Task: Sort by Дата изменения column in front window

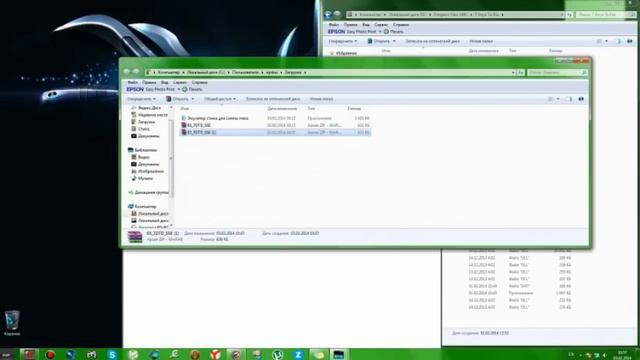Action: (282, 109)
